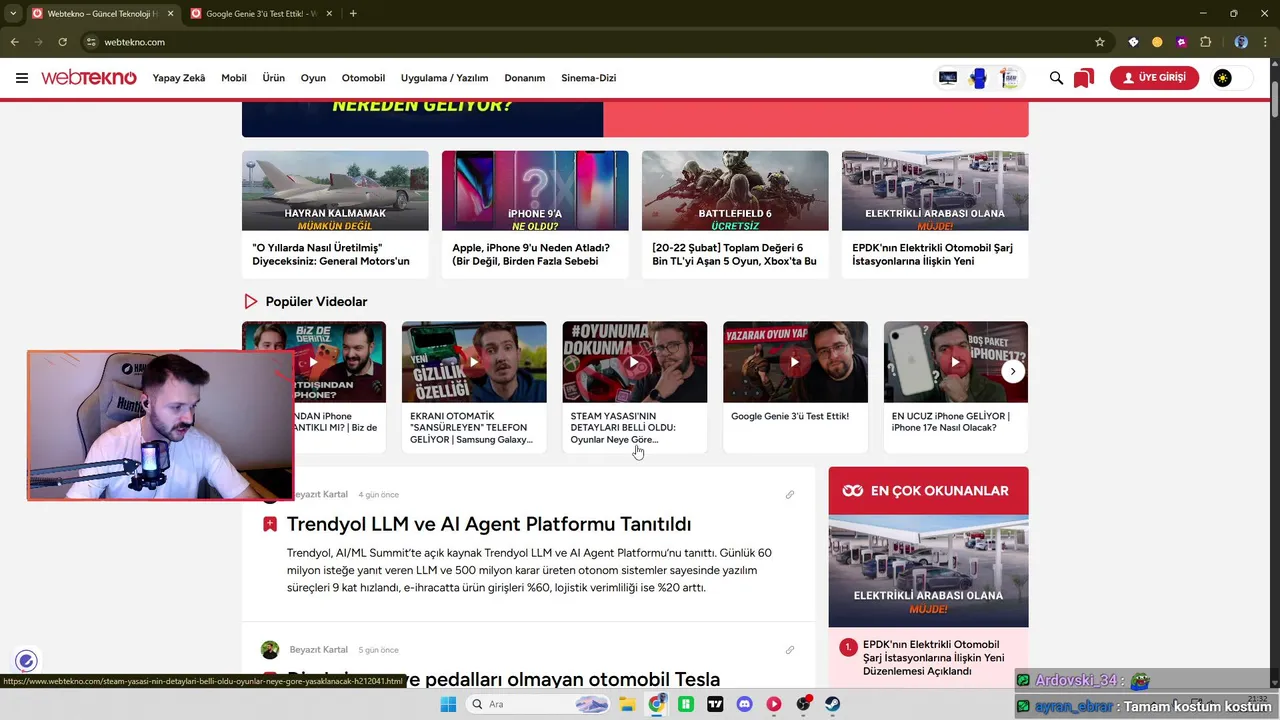Switch to Google Genie 3'ü Test Ettik tab

point(263,14)
